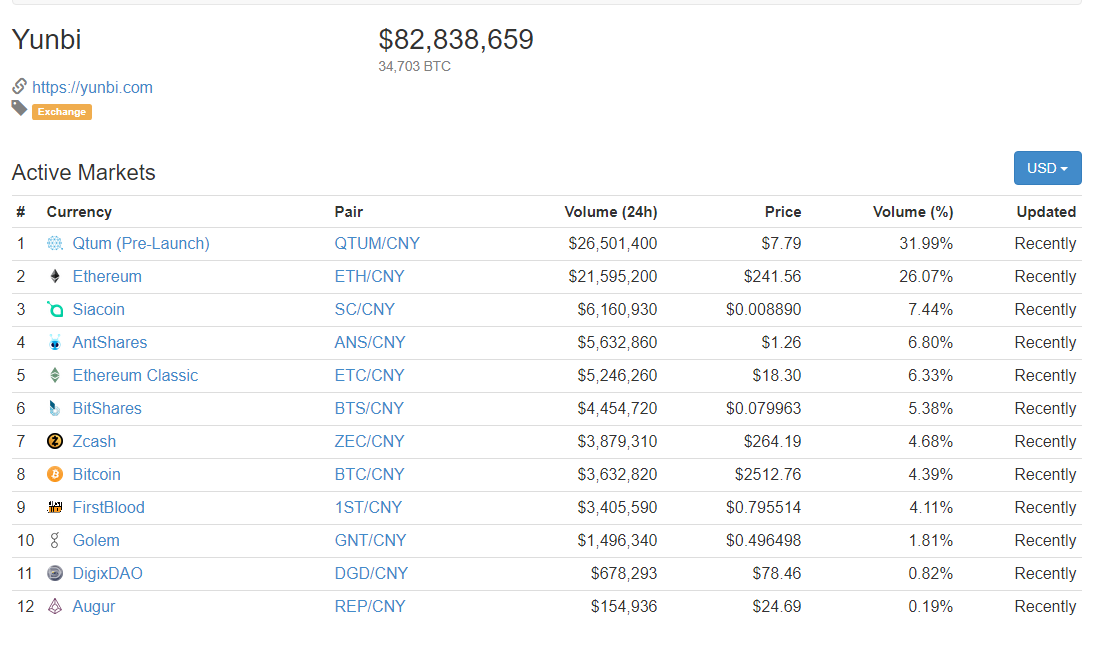Click the 31.99% volume share cell

click(x=926, y=243)
